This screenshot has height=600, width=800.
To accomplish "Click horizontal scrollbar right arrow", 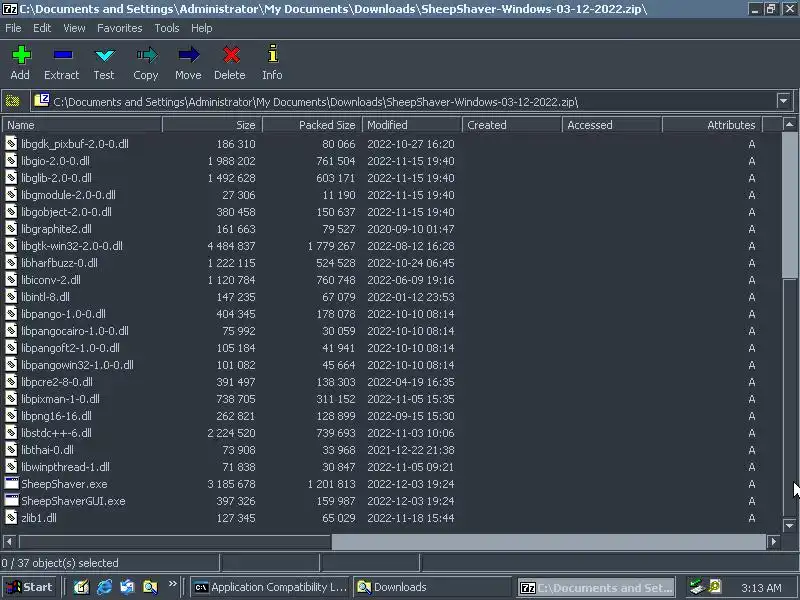I will click(x=773, y=541).
